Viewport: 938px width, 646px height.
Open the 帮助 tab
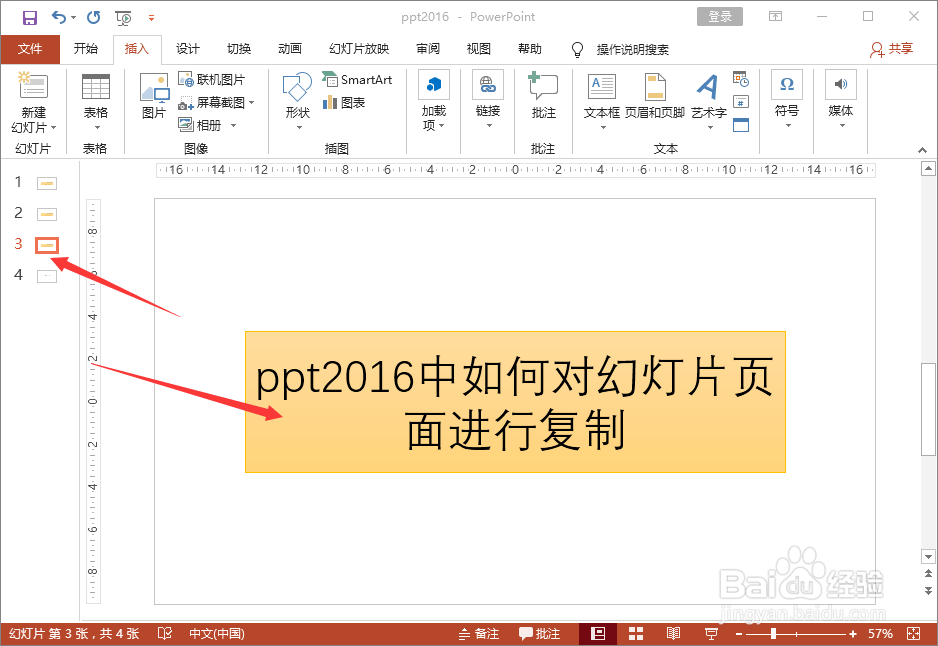coord(529,49)
